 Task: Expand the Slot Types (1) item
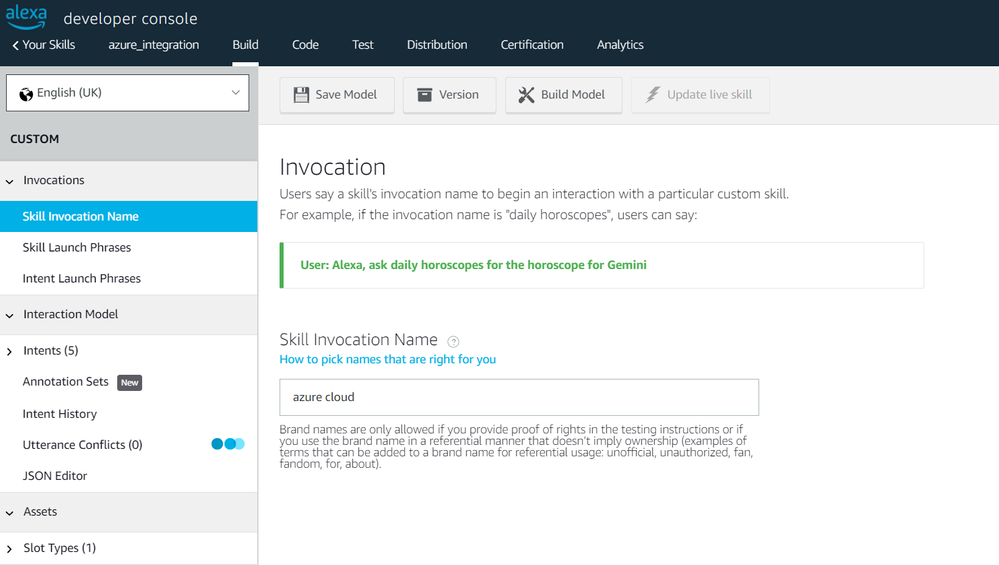tap(10, 549)
